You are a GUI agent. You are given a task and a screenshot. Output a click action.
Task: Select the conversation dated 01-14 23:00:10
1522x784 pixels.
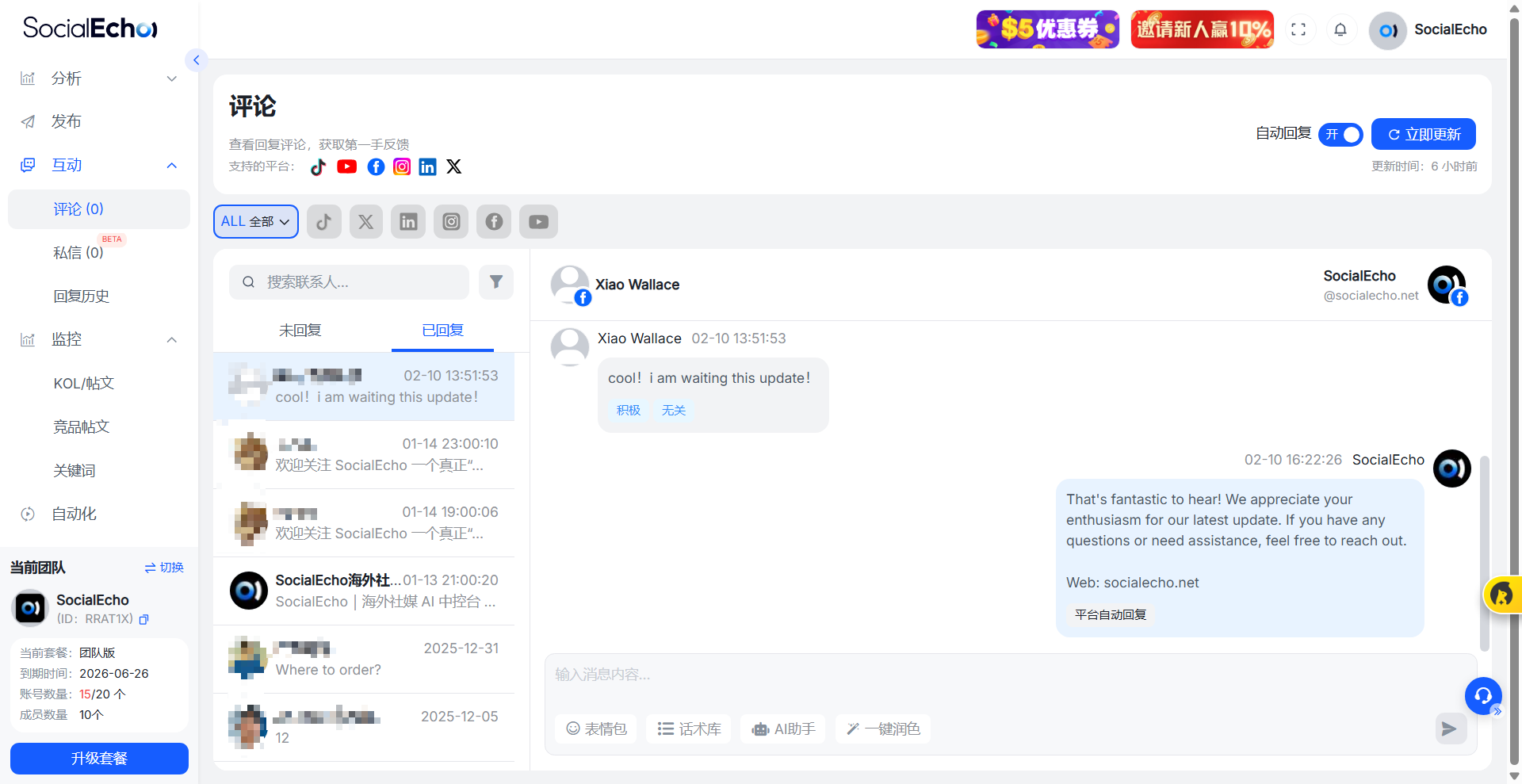pos(364,455)
